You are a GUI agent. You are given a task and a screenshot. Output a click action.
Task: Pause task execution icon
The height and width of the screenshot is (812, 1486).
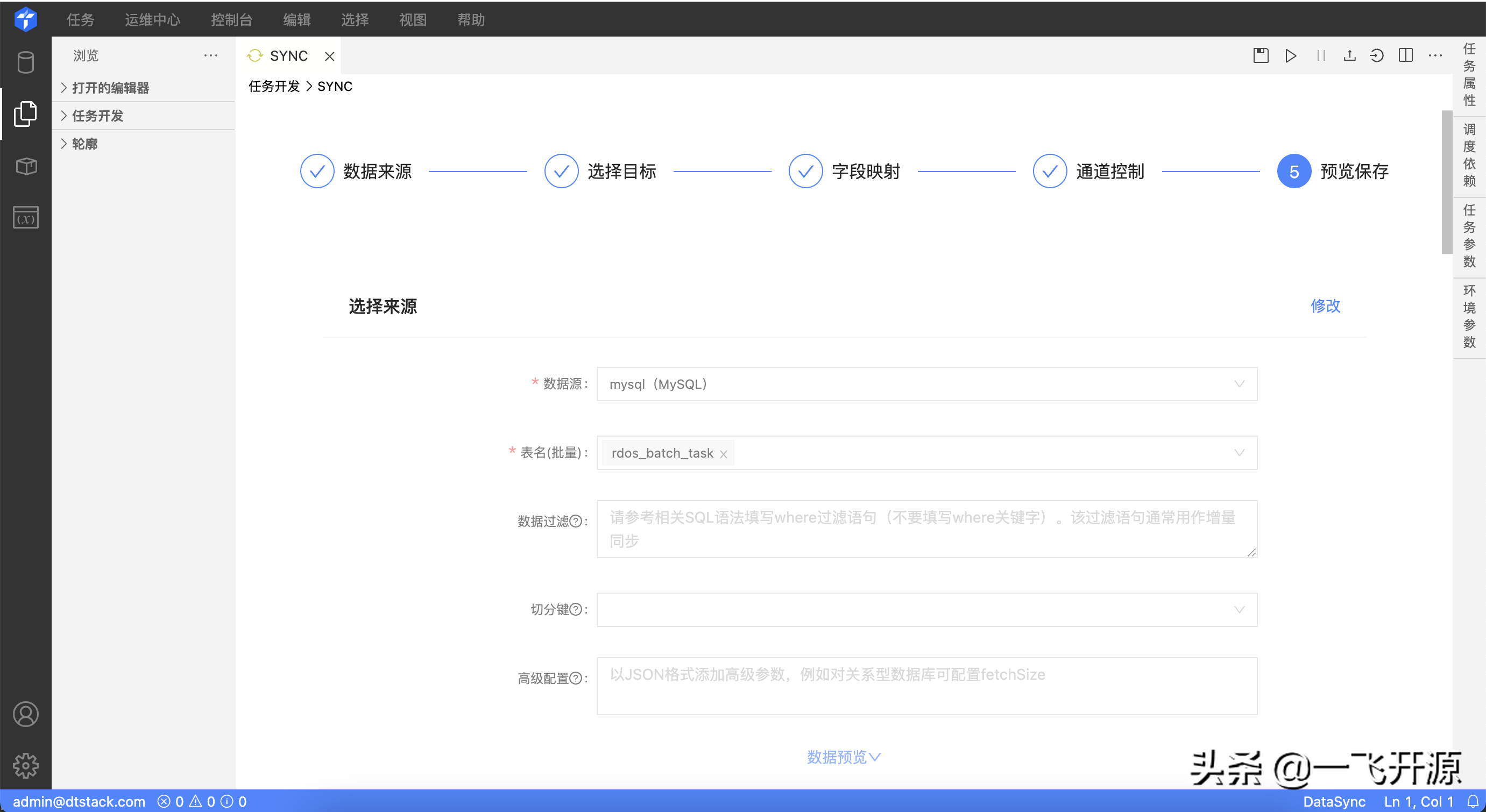pos(1321,55)
